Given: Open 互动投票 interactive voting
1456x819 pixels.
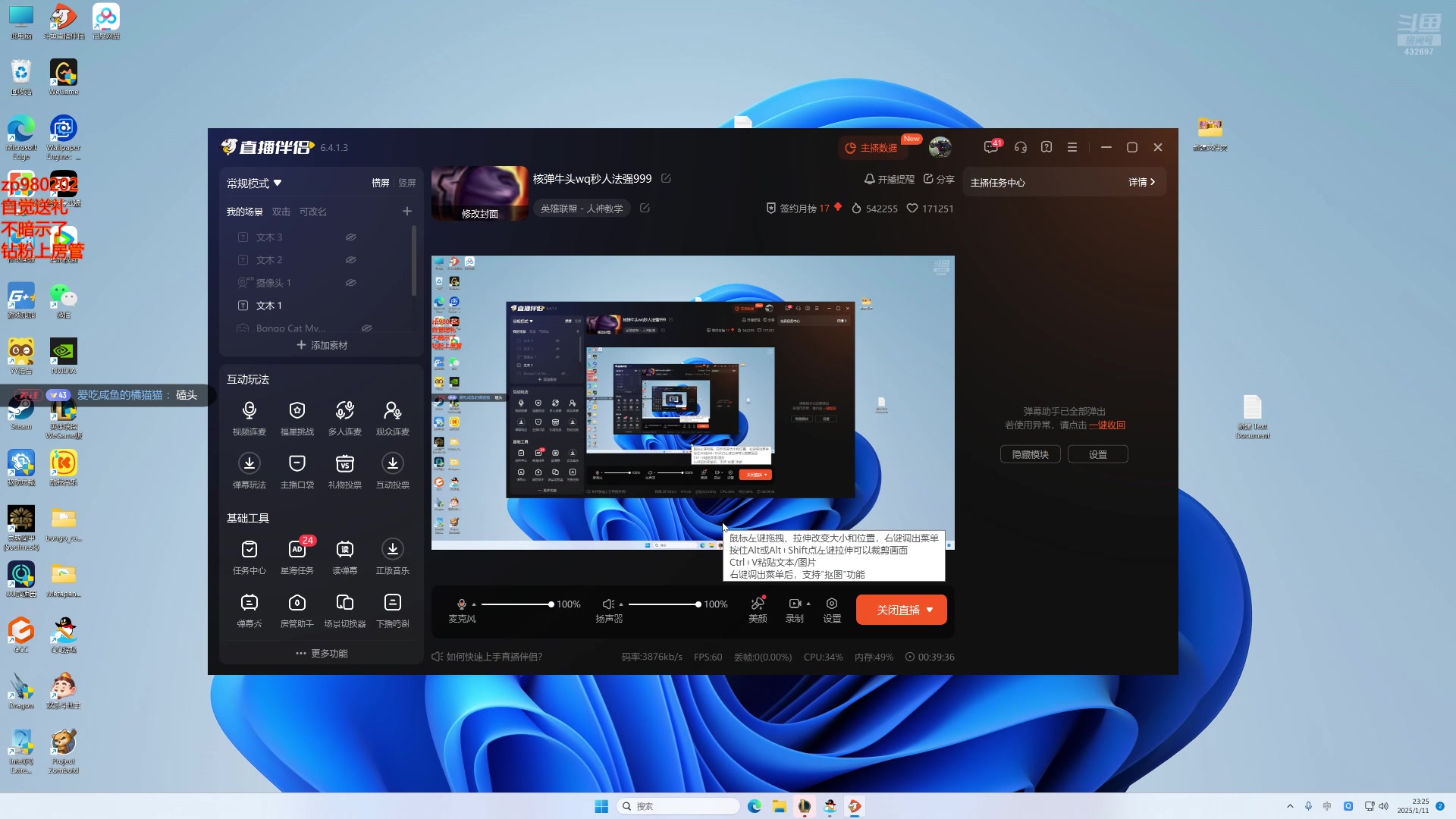Looking at the screenshot, I should pos(392,471).
